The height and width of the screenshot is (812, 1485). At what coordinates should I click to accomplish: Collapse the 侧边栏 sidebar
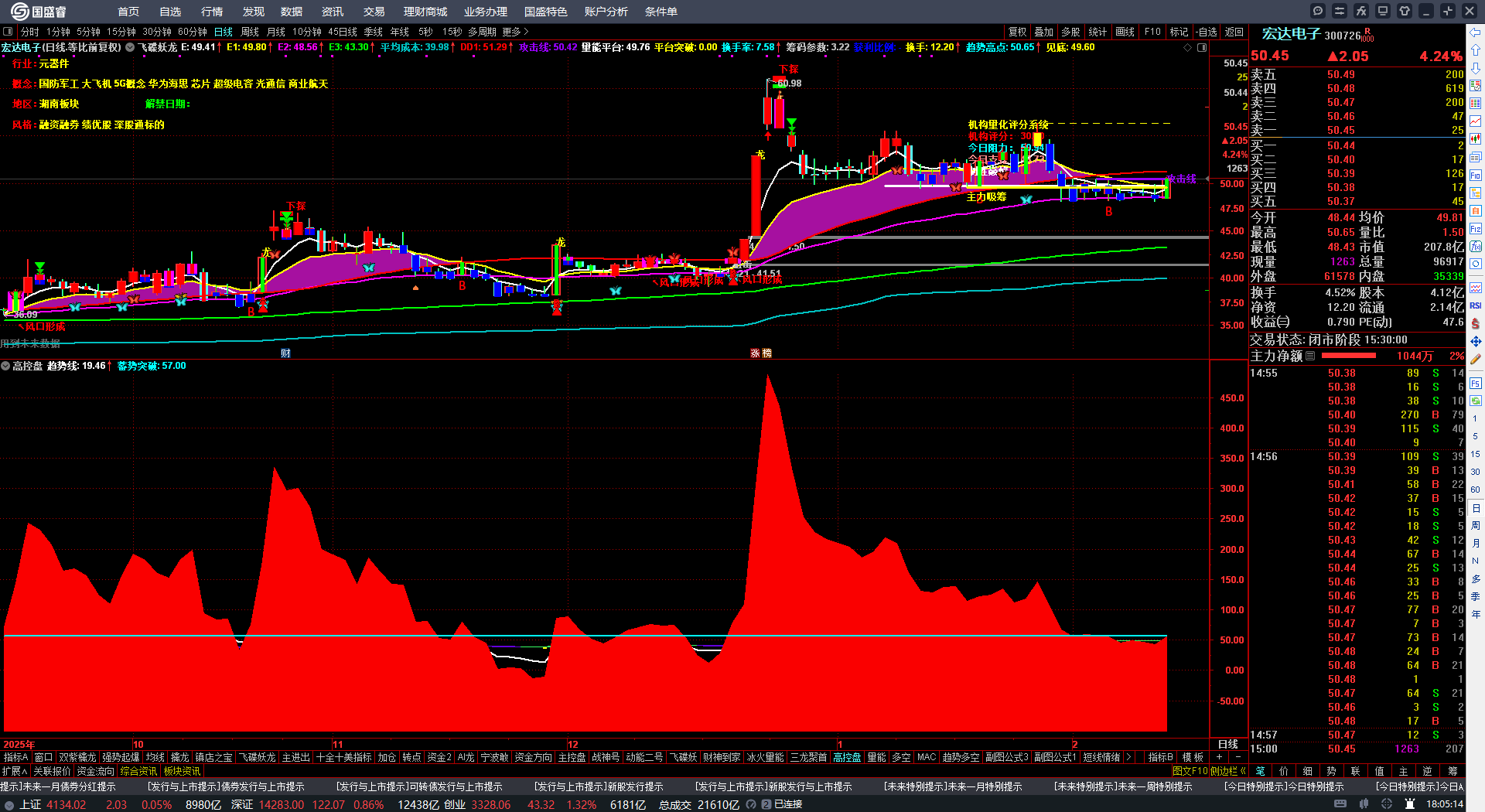(x=1230, y=771)
